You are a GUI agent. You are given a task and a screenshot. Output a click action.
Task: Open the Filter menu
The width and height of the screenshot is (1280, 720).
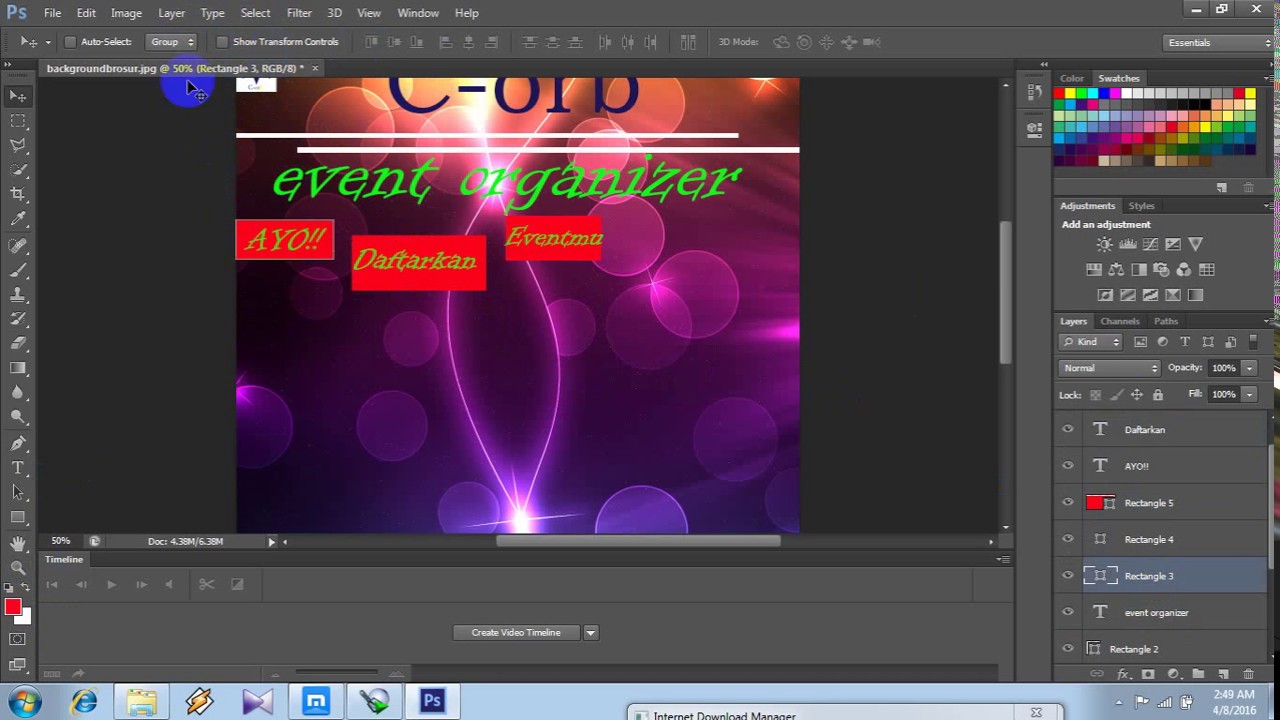pyautogui.click(x=299, y=13)
